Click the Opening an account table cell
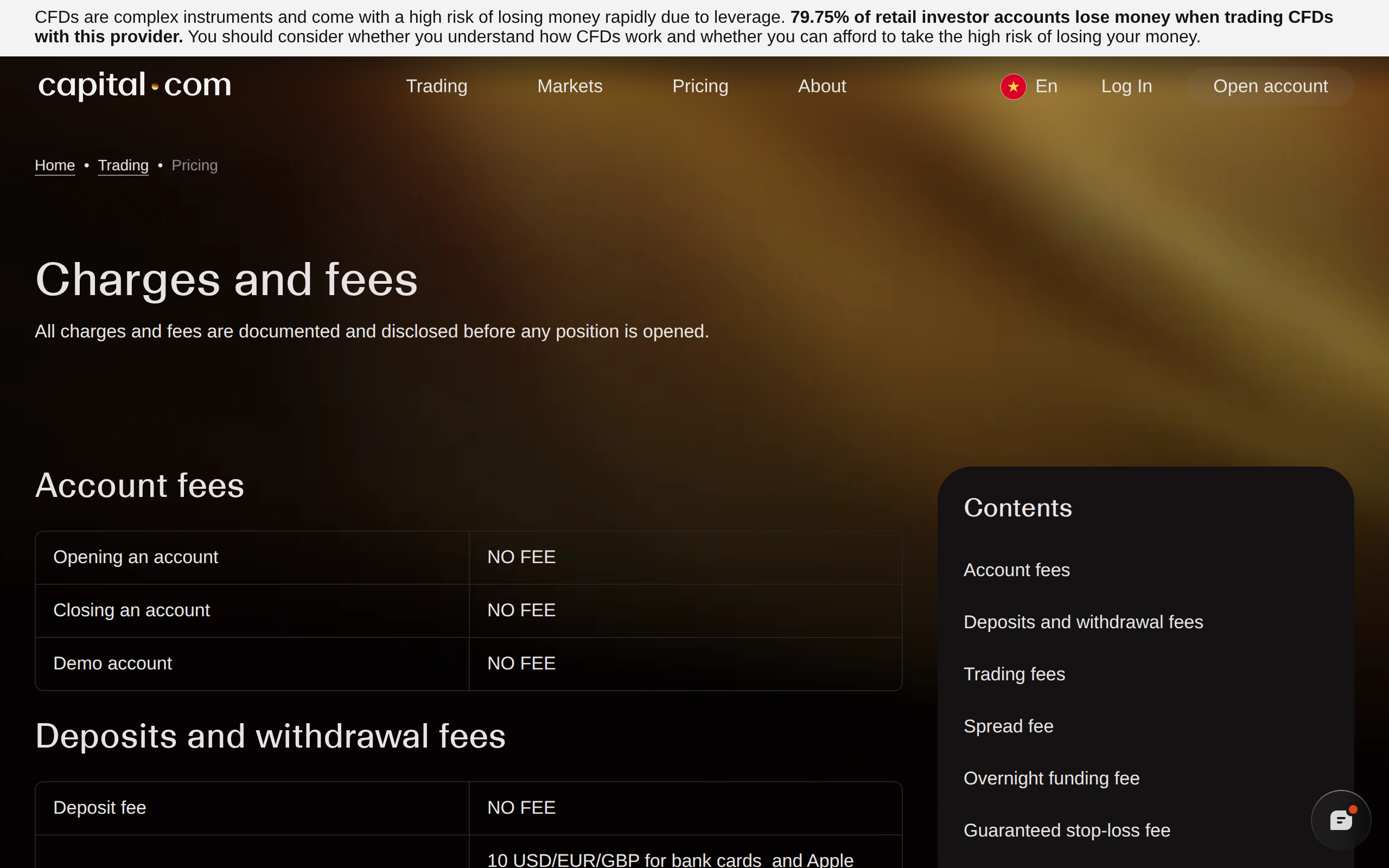 [252, 558]
